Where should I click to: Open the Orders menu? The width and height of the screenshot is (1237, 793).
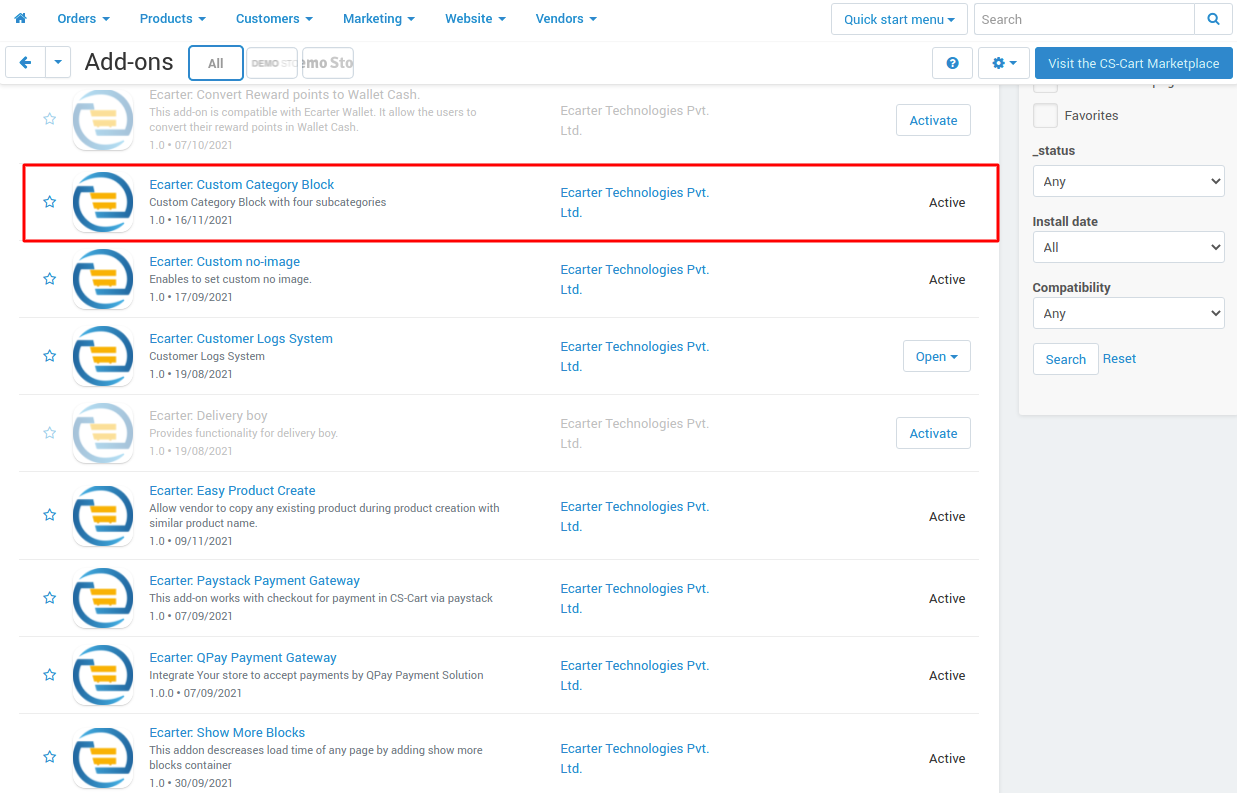[x=83, y=18]
